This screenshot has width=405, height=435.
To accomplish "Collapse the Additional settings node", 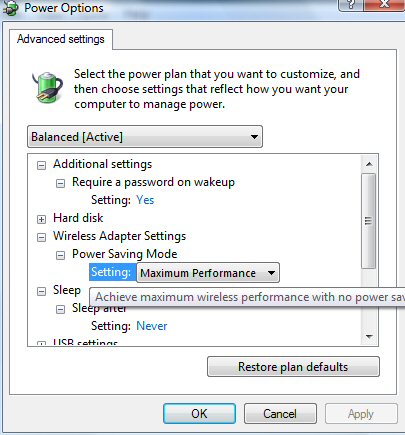I will tap(41, 165).
